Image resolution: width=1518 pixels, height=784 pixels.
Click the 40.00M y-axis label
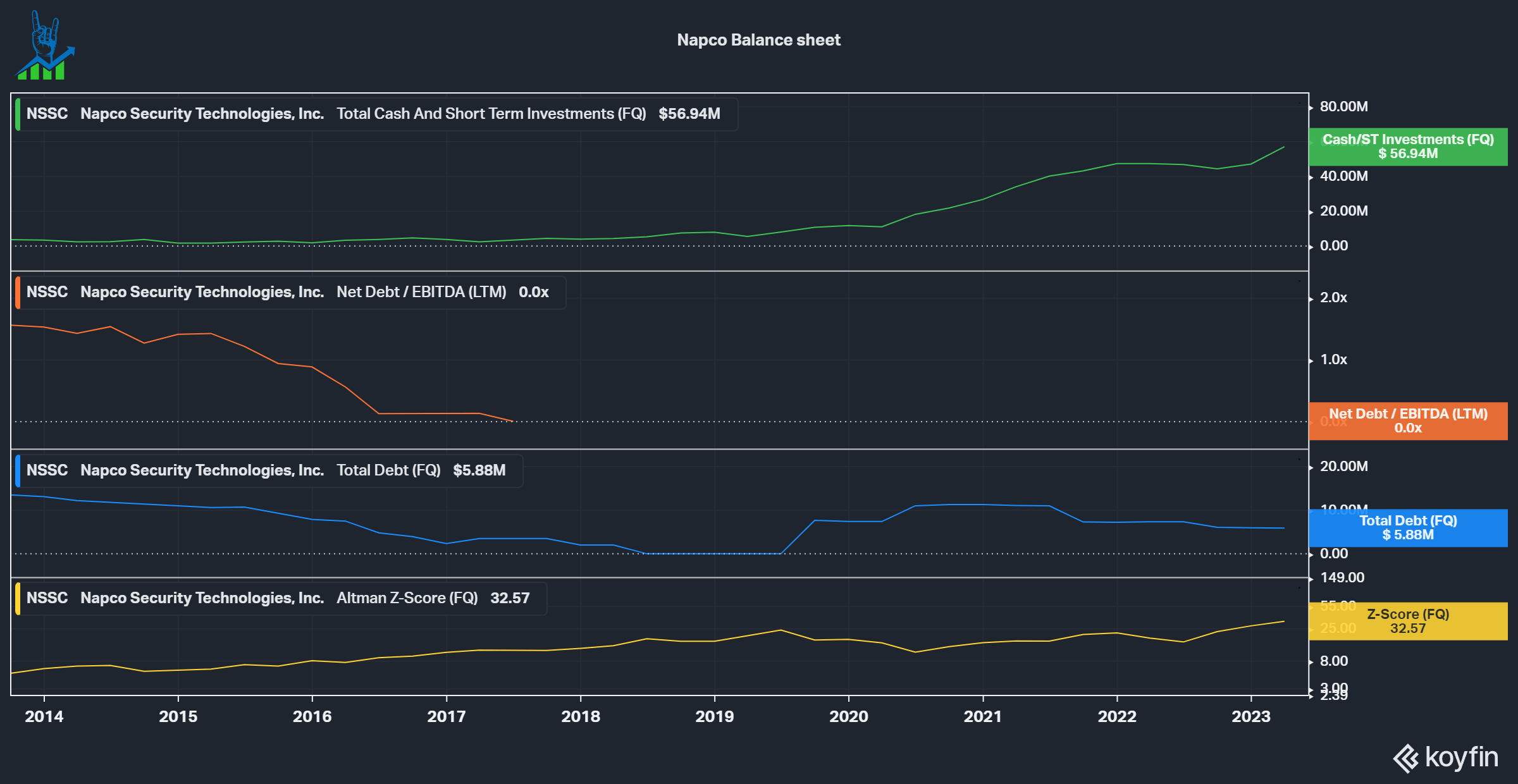click(x=1343, y=176)
